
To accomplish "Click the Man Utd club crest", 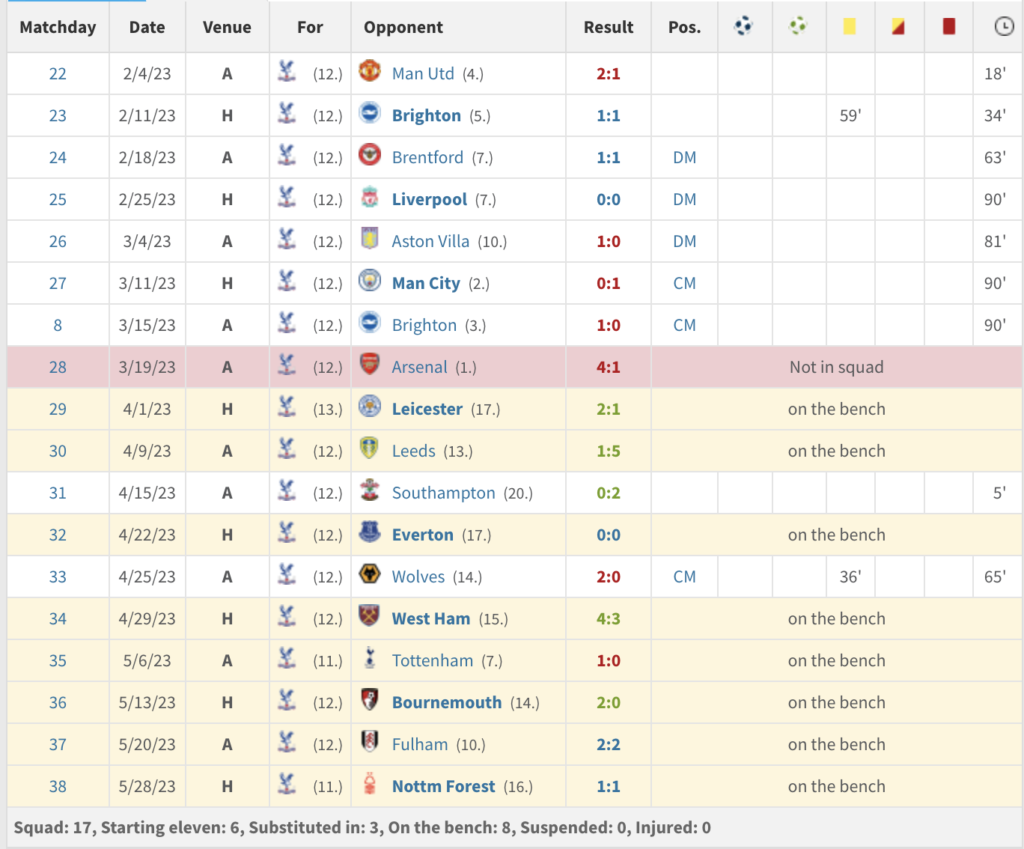I will [370, 71].
